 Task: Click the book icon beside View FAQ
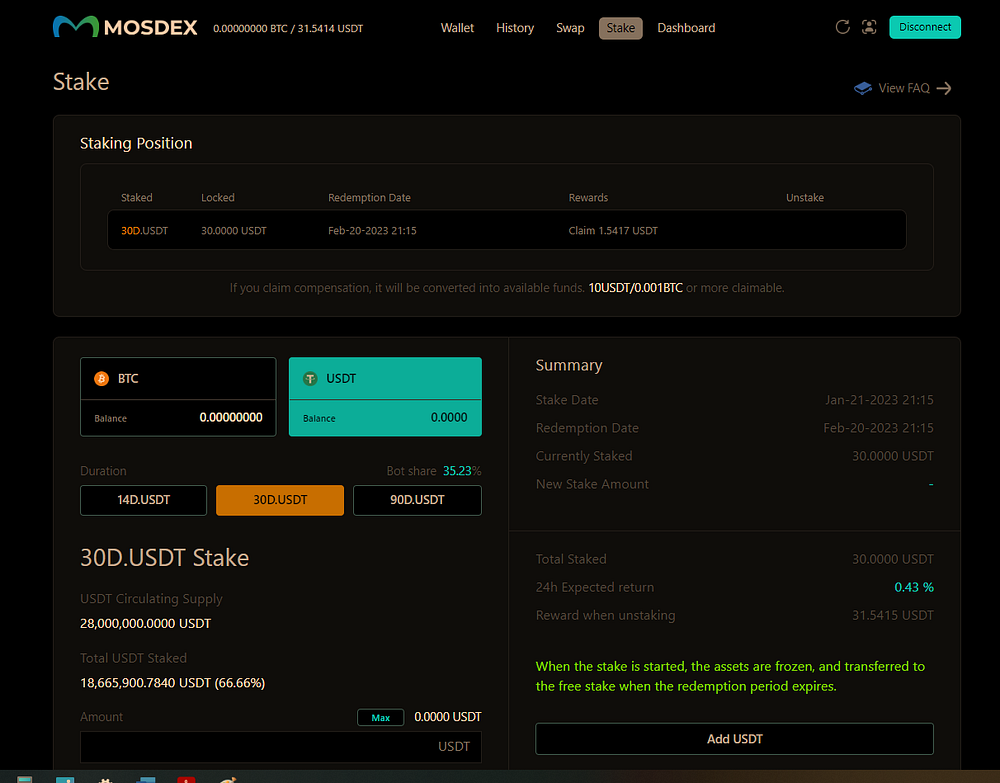tap(863, 88)
